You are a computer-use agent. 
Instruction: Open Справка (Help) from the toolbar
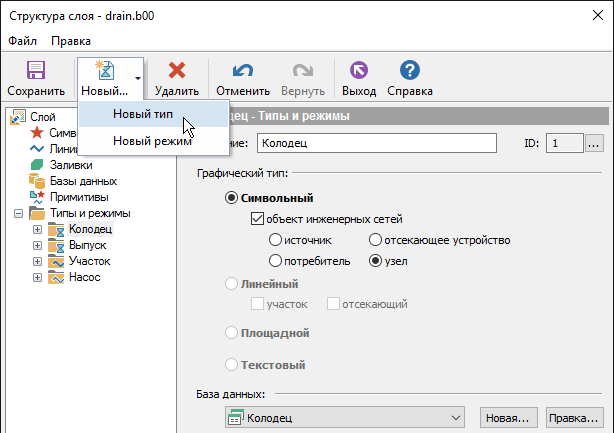tap(409, 71)
